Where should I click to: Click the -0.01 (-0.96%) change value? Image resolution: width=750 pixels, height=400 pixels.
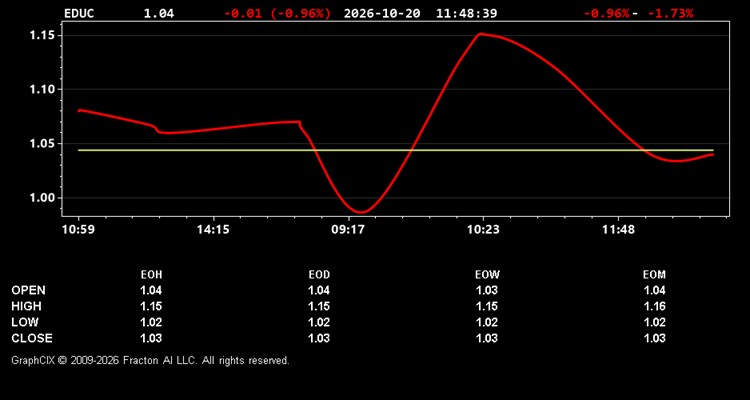click(277, 13)
